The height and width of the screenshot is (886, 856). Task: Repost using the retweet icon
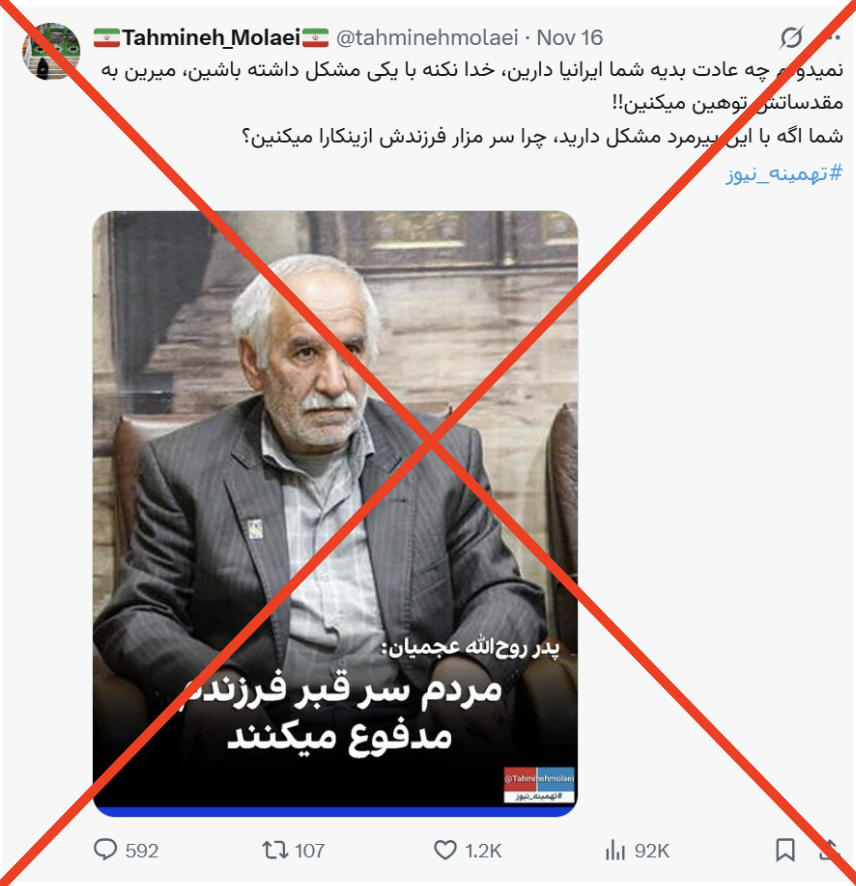(275, 850)
